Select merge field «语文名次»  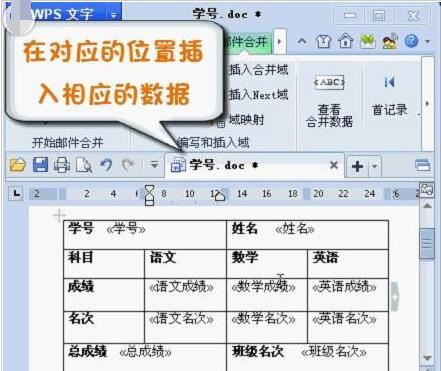181,319
